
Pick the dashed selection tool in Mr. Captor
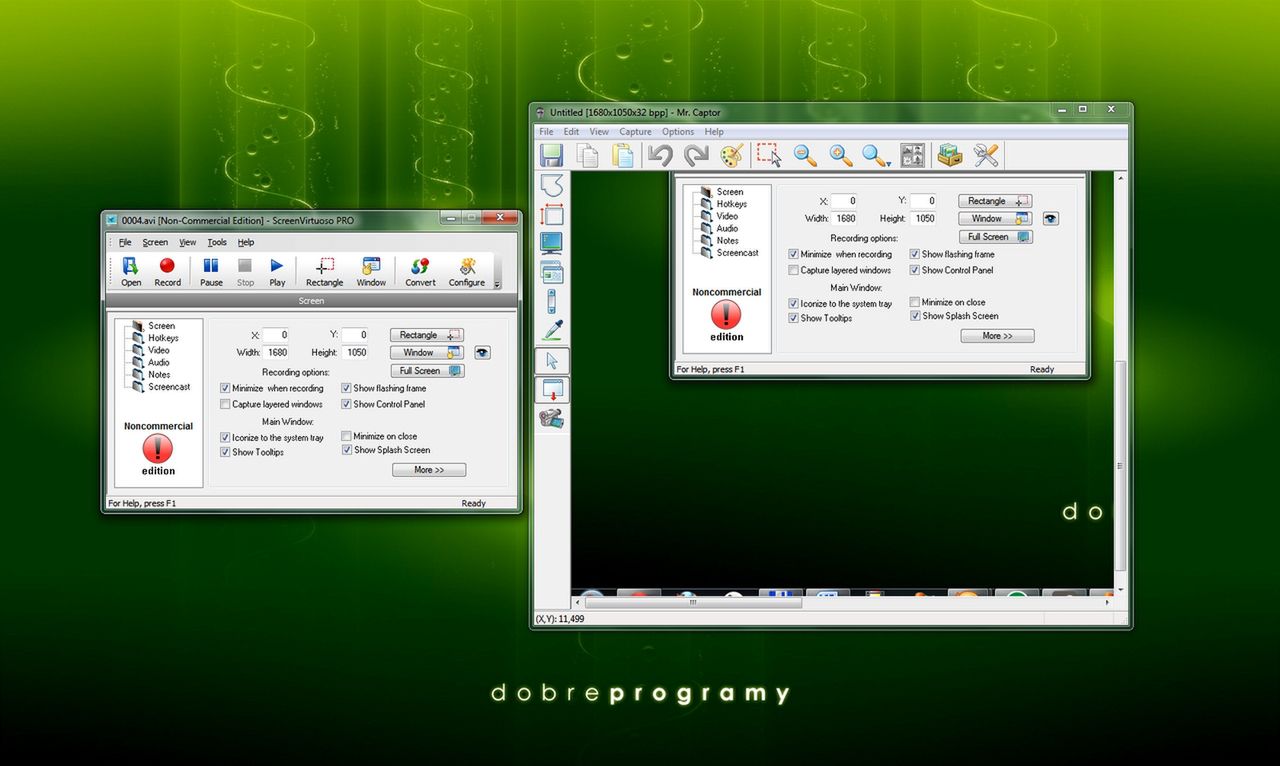[x=768, y=155]
